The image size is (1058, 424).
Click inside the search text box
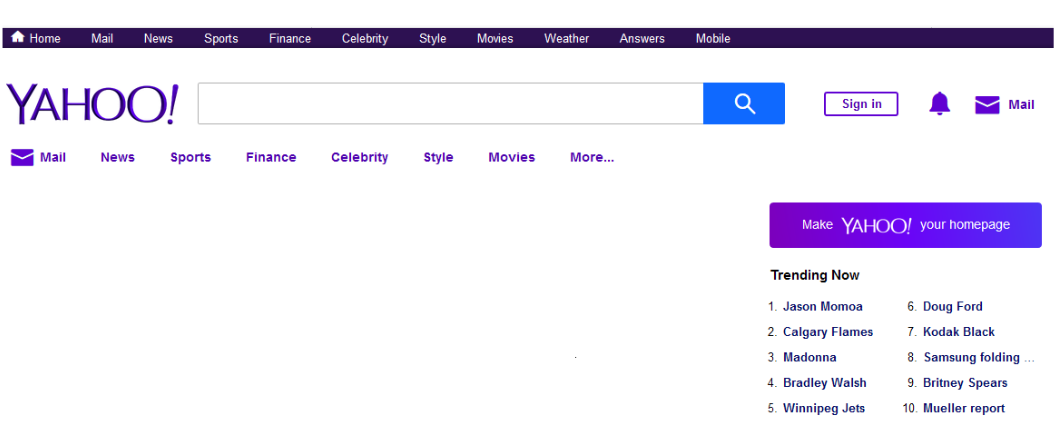pyautogui.click(x=450, y=103)
